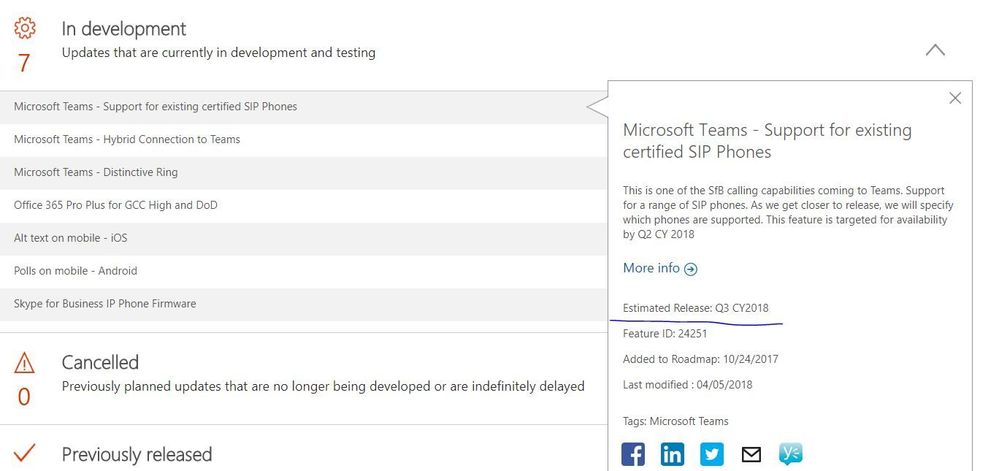Screen dimensions: 999x471
Task: Click Tags: Microsoft Teams text
Action: coord(675,421)
